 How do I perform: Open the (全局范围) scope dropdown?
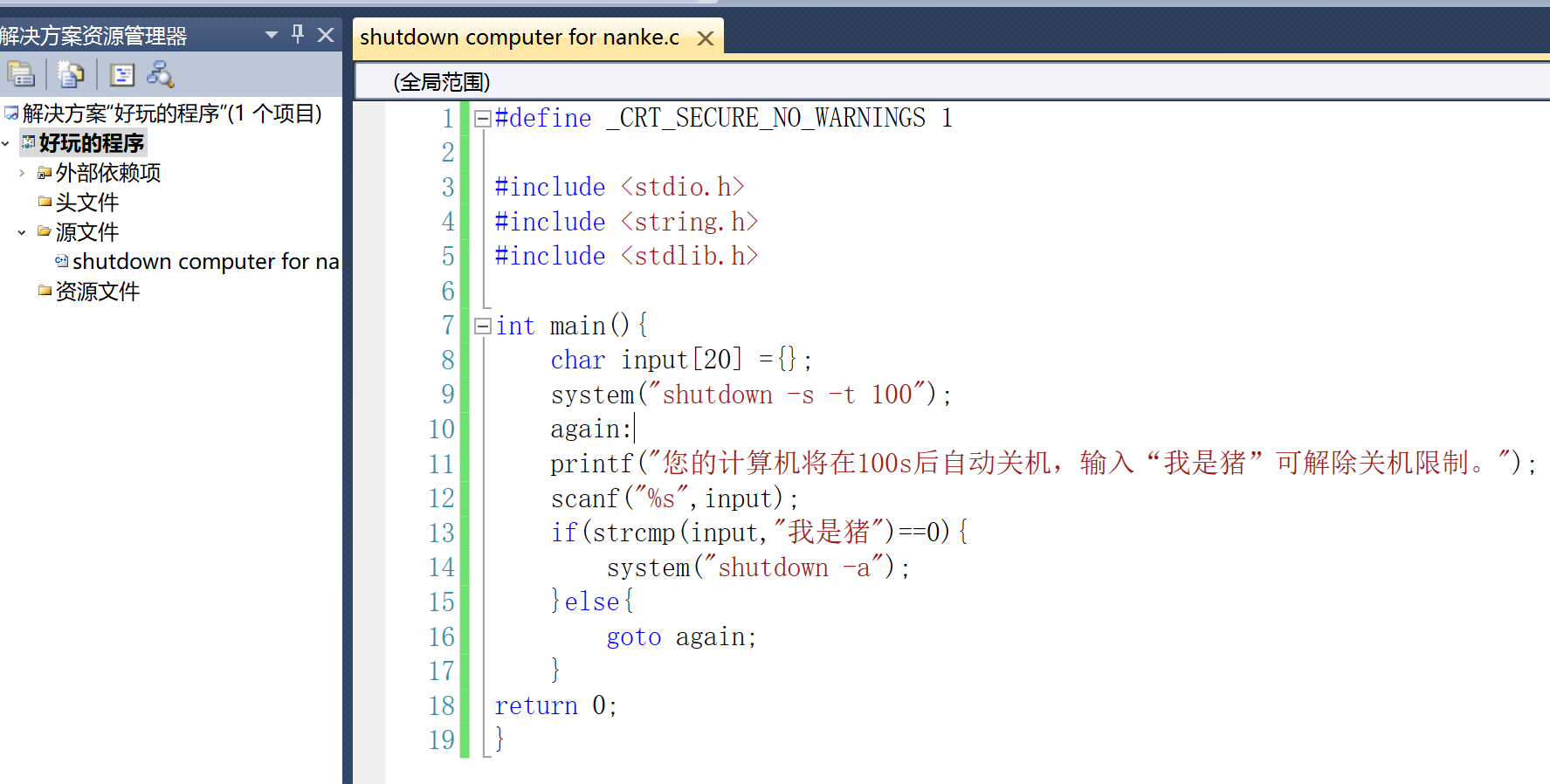pos(952,82)
